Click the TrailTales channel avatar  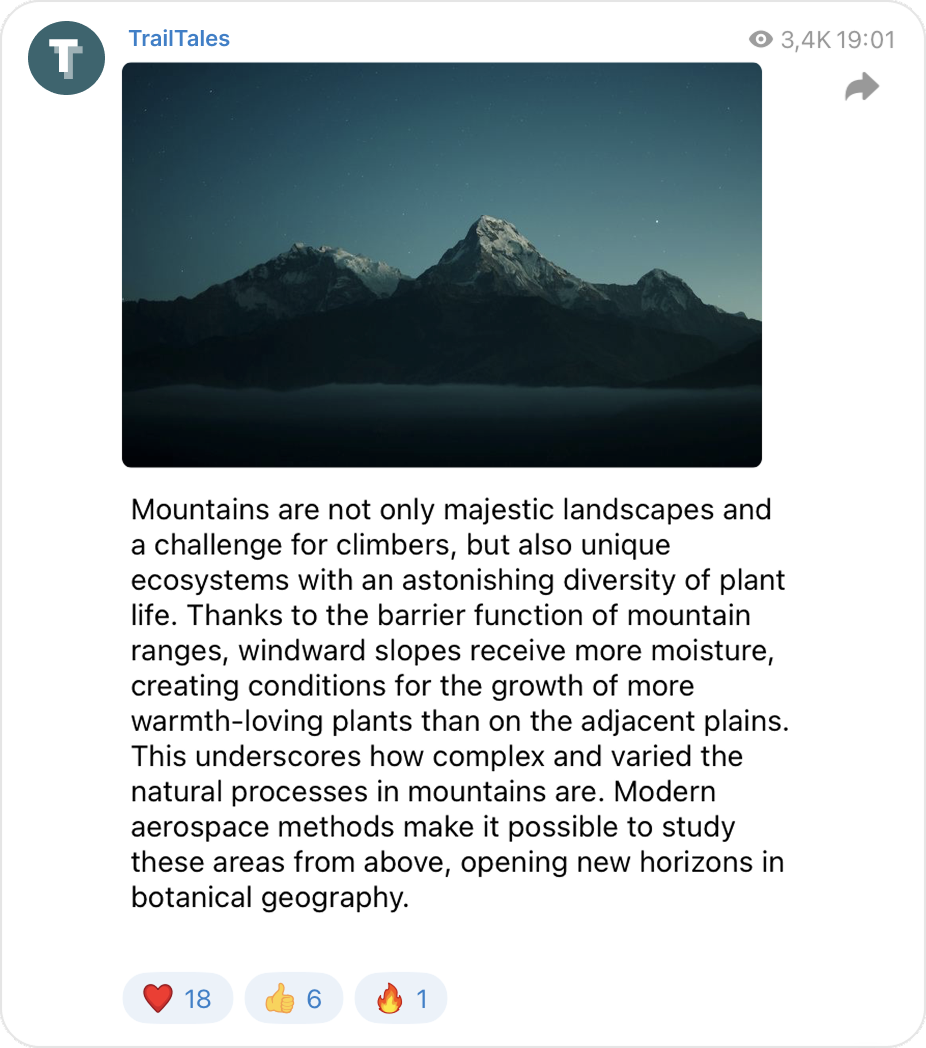click(x=66, y=57)
